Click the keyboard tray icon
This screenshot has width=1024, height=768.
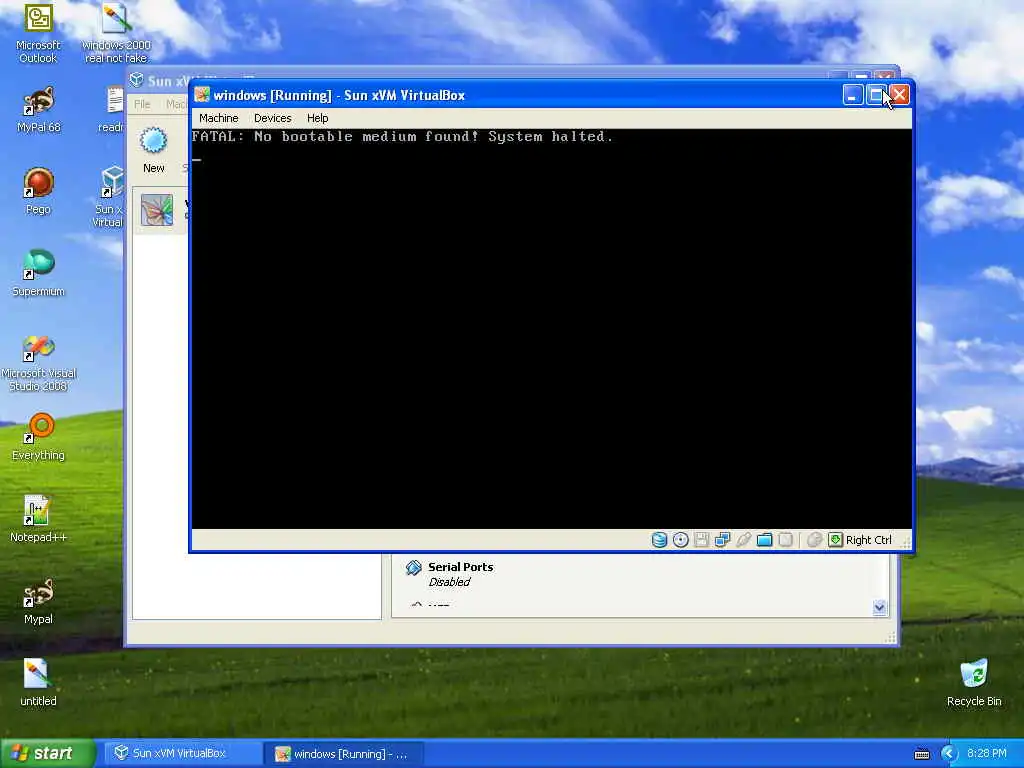(x=921, y=754)
